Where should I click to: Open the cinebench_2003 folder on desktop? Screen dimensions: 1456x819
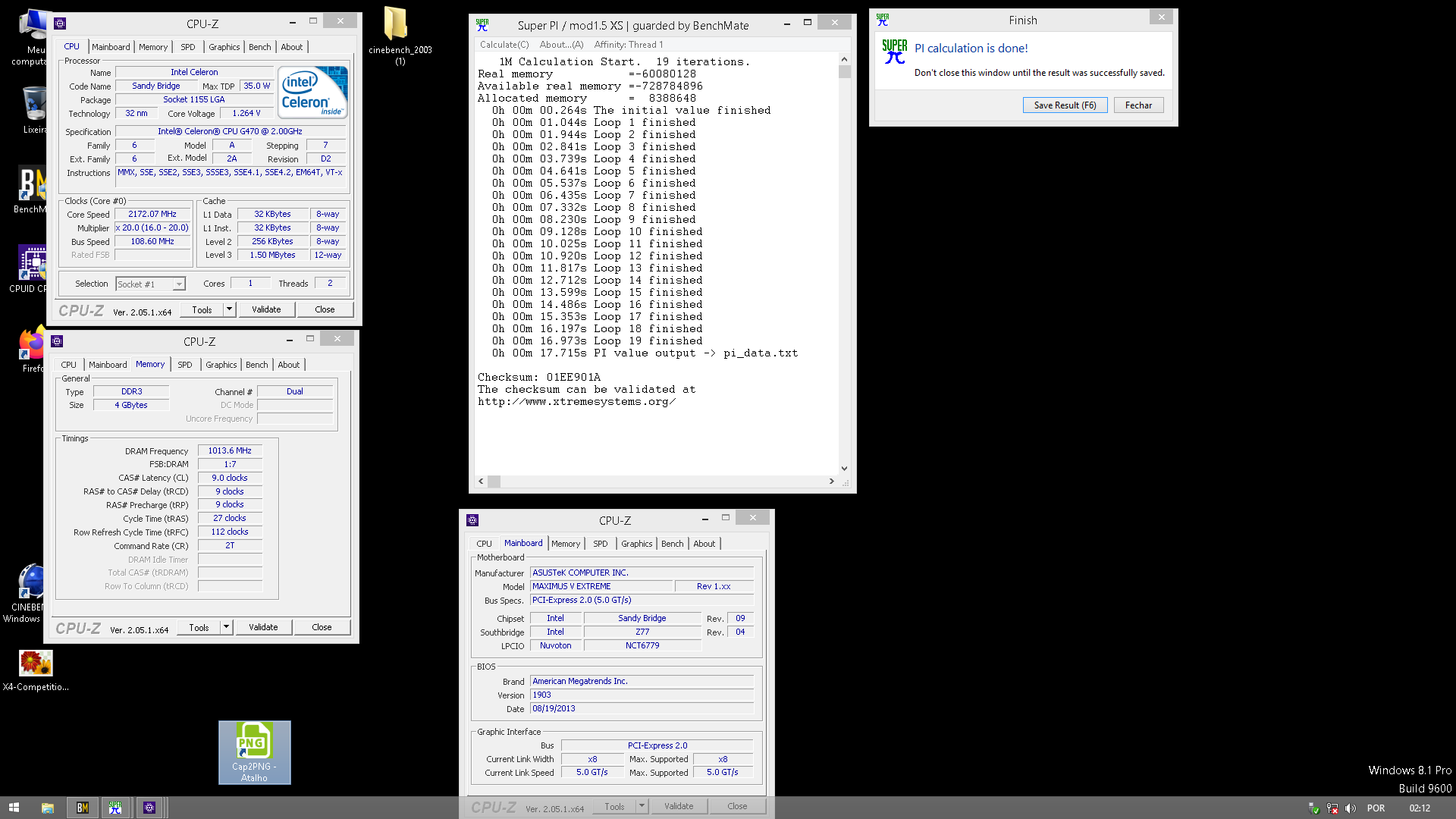pos(400,35)
